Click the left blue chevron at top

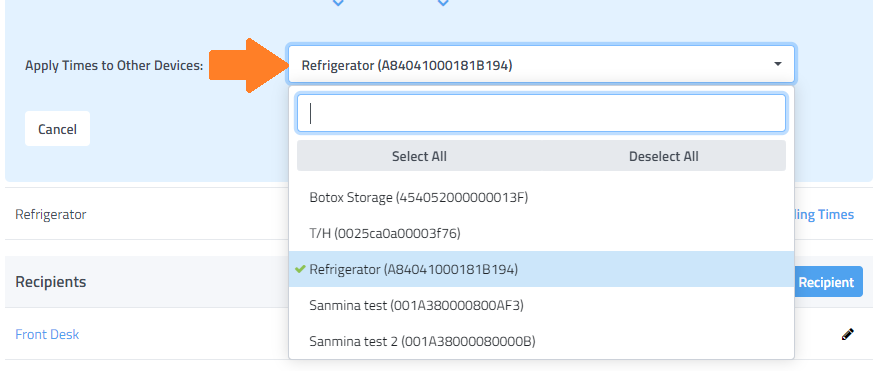338,3
